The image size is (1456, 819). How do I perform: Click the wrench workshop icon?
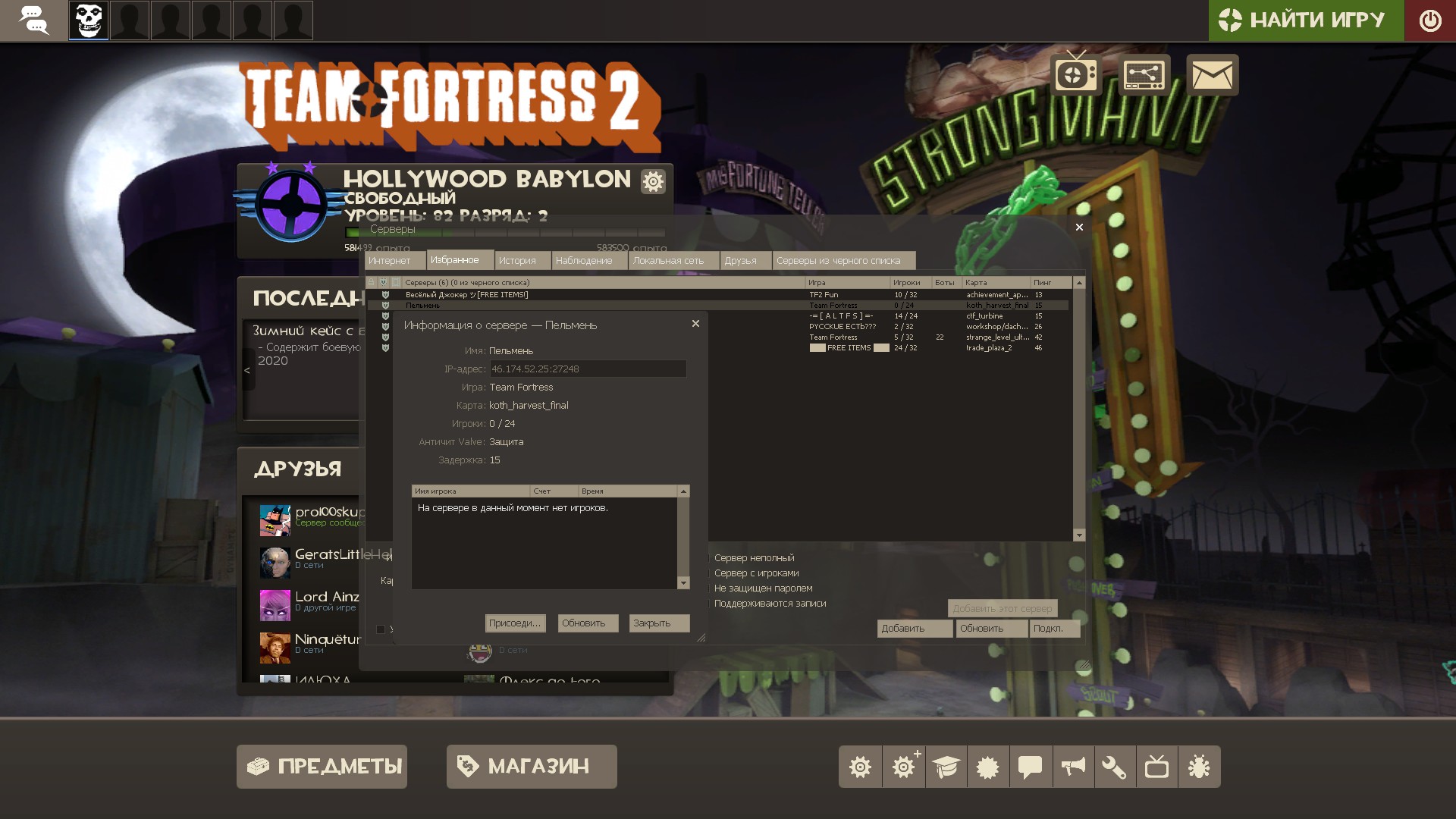click(1114, 767)
